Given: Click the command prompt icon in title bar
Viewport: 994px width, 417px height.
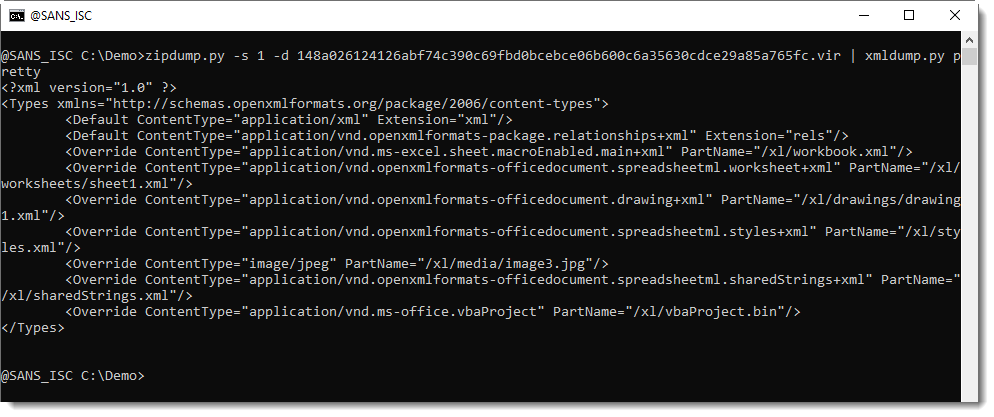Looking at the screenshot, I should (x=17, y=15).
